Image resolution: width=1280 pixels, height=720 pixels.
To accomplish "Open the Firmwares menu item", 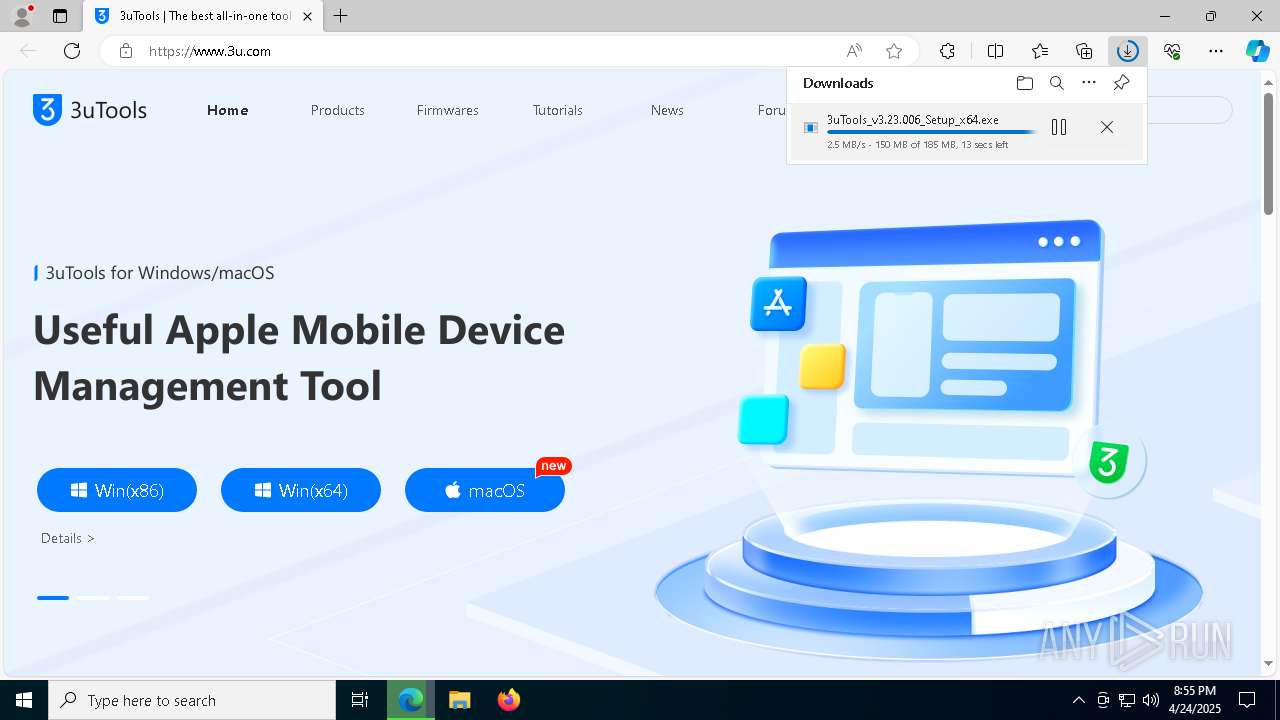I will point(448,110).
